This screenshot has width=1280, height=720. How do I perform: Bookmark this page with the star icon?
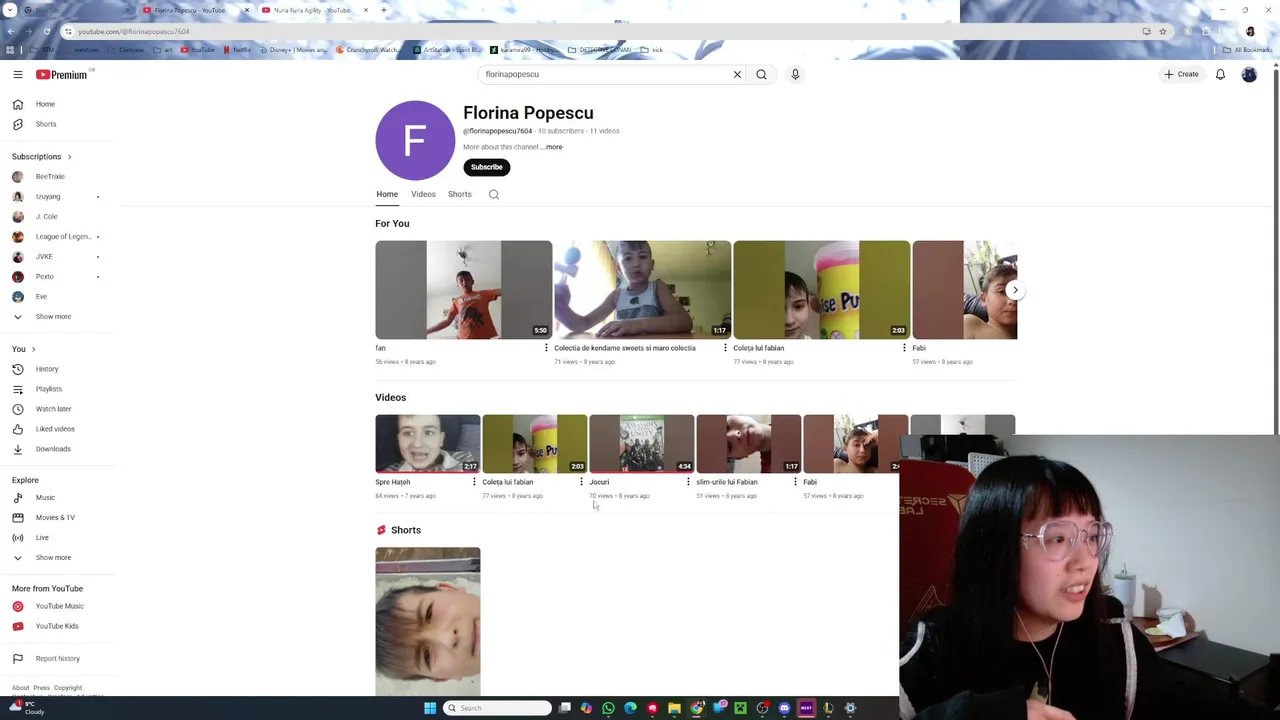pyautogui.click(x=1162, y=31)
